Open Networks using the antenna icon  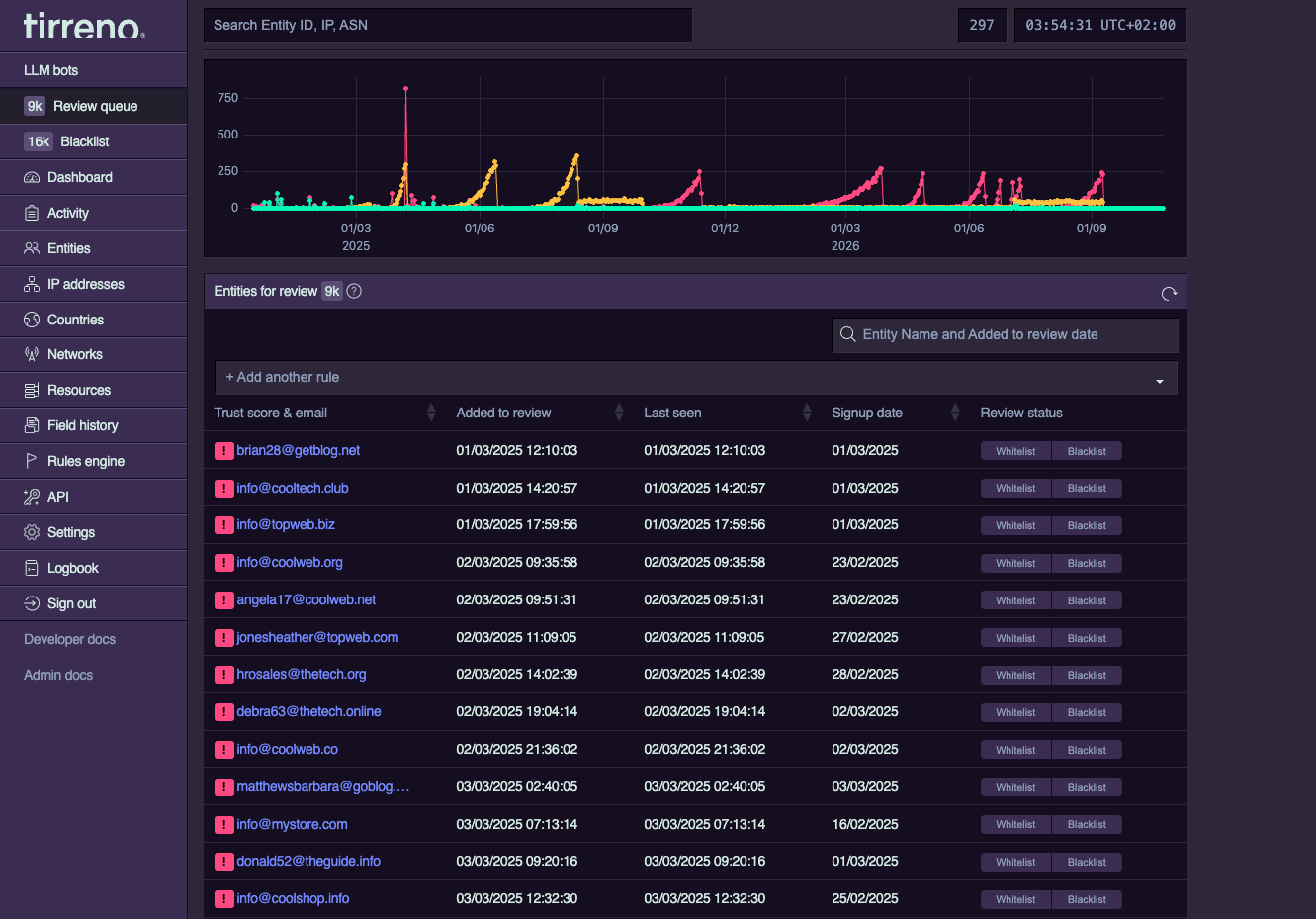tap(32, 354)
